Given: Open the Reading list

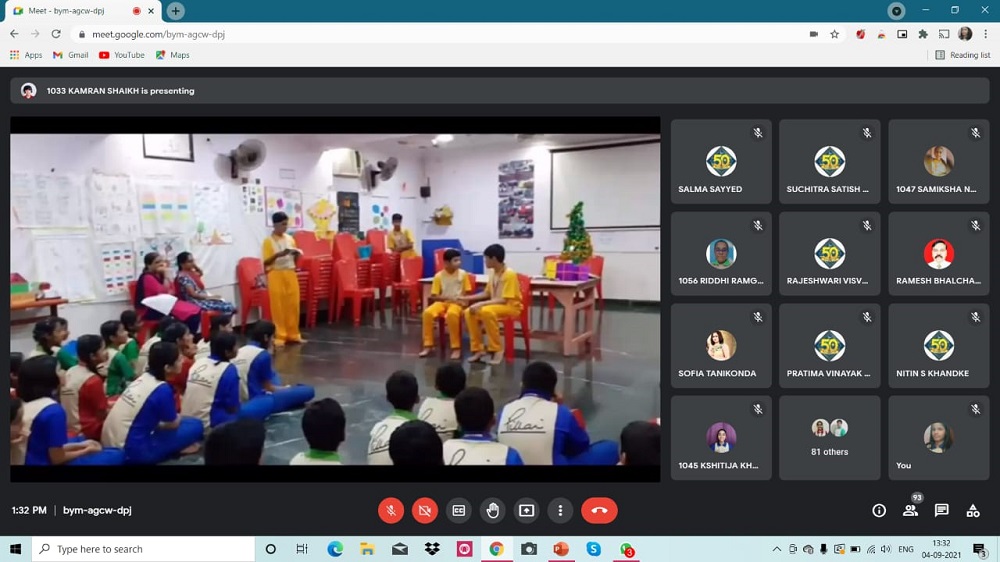Looking at the screenshot, I should pyautogui.click(x=963, y=55).
